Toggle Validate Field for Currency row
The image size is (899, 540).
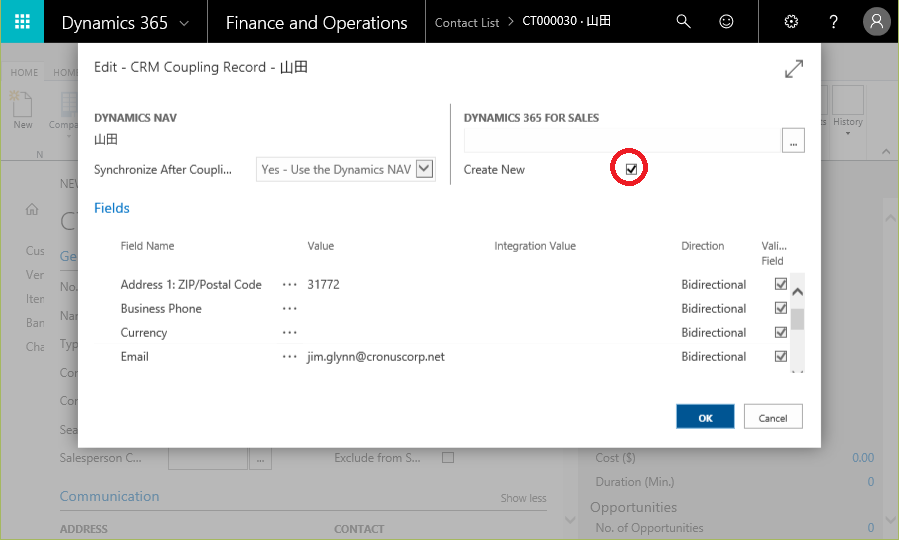tap(780, 332)
